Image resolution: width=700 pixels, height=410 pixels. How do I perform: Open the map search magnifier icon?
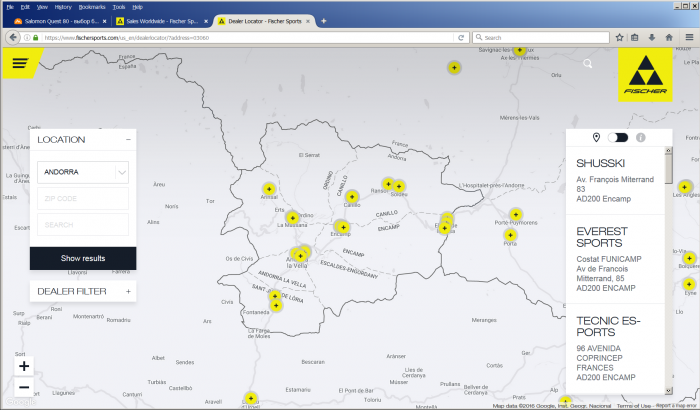point(588,64)
